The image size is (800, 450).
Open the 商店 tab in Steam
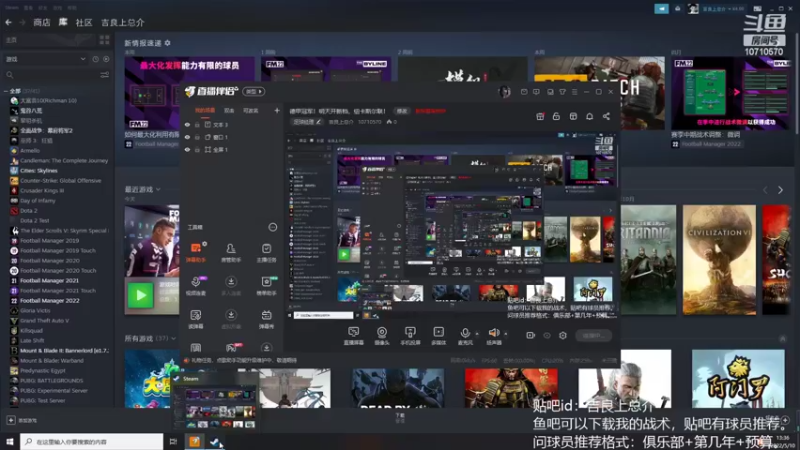42,22
